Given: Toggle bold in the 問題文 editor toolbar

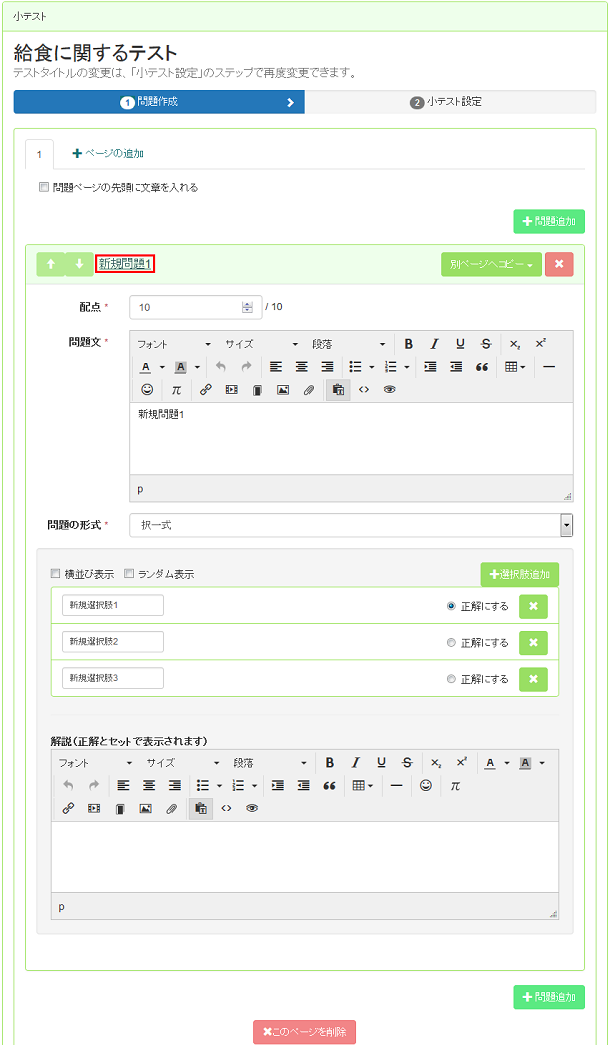Looking at the screenshot, I should [409, 344].
